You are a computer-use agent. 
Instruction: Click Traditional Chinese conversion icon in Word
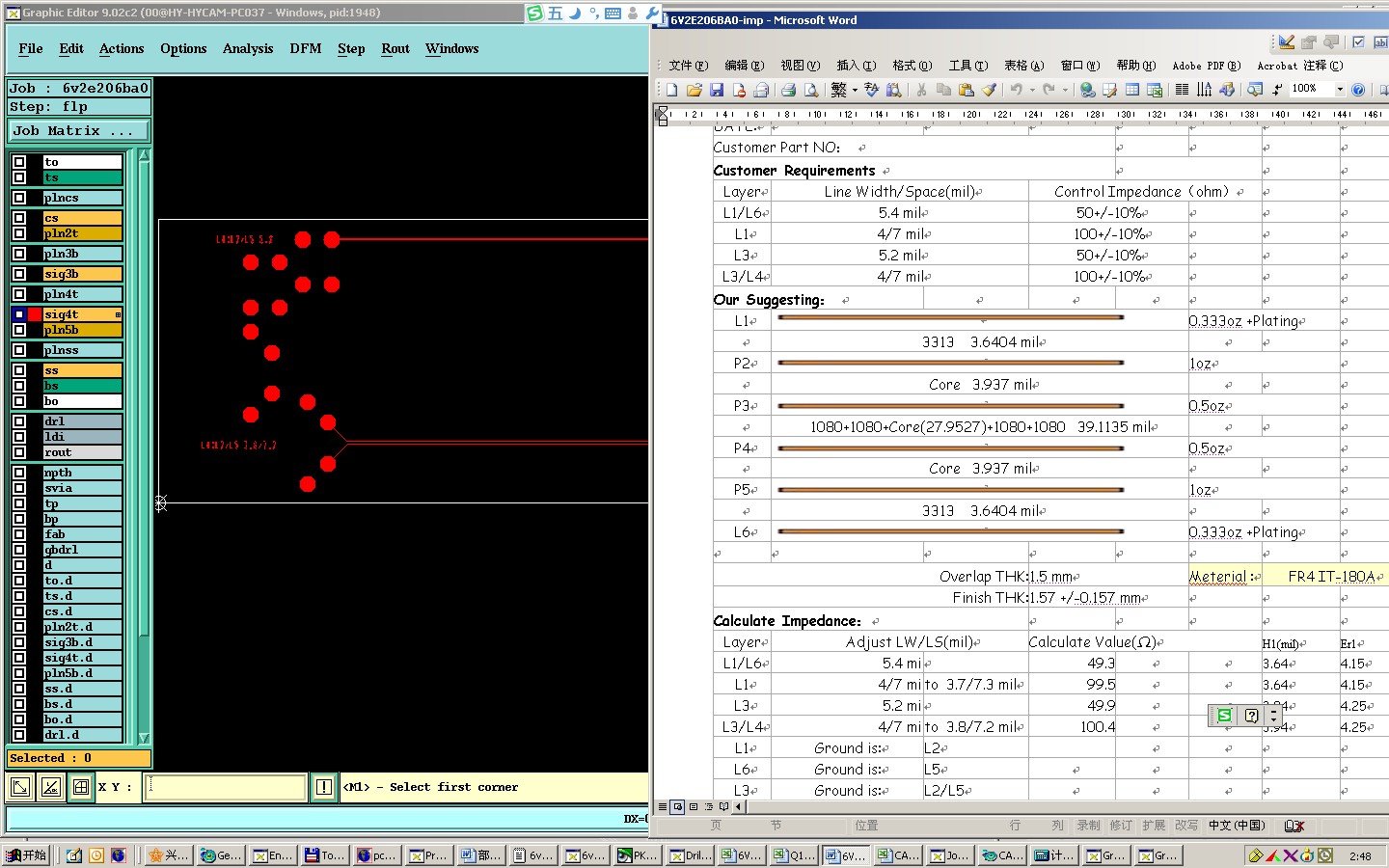click(x=838, y=90)
